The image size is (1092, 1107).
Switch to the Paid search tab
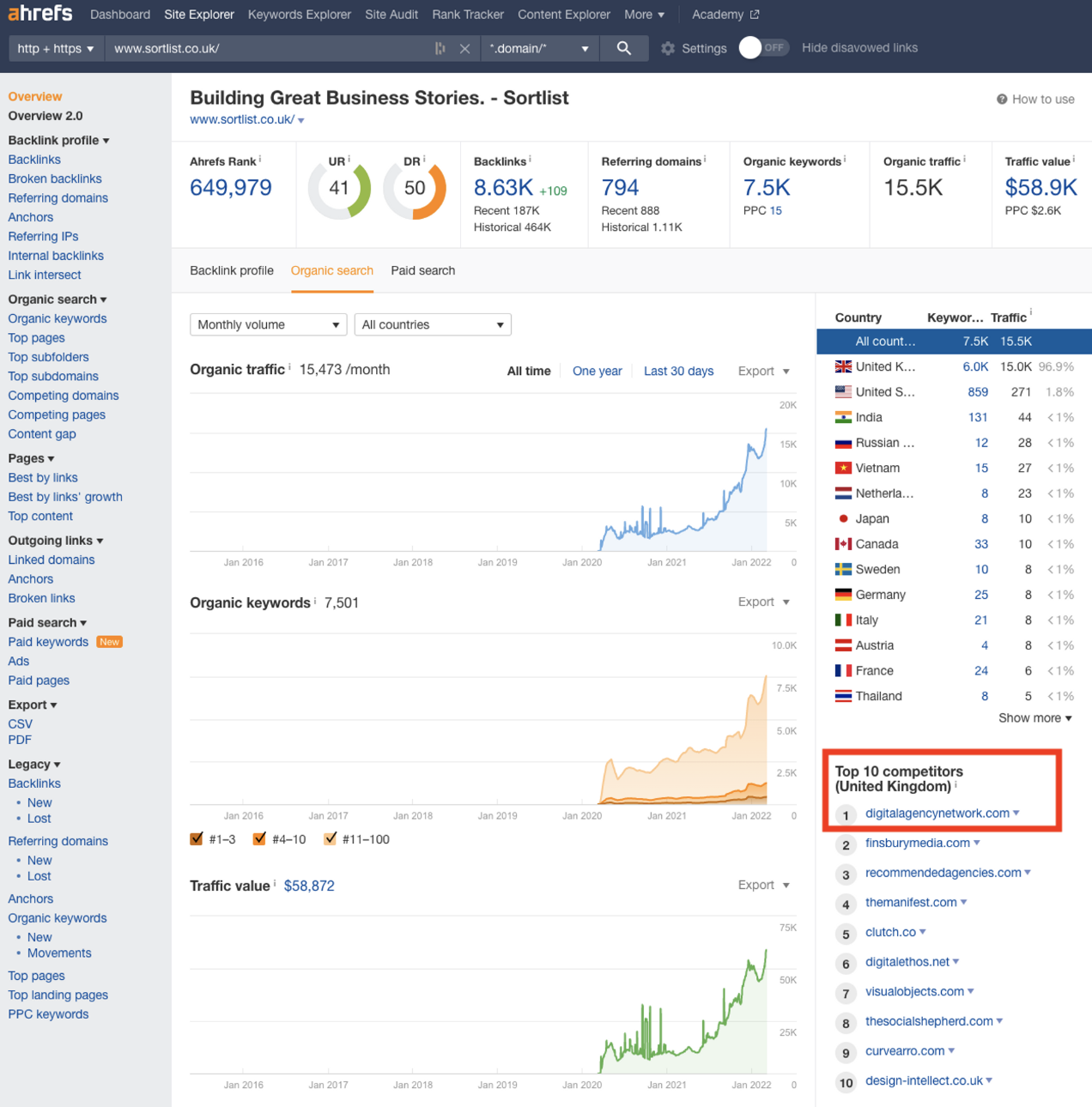423,270
